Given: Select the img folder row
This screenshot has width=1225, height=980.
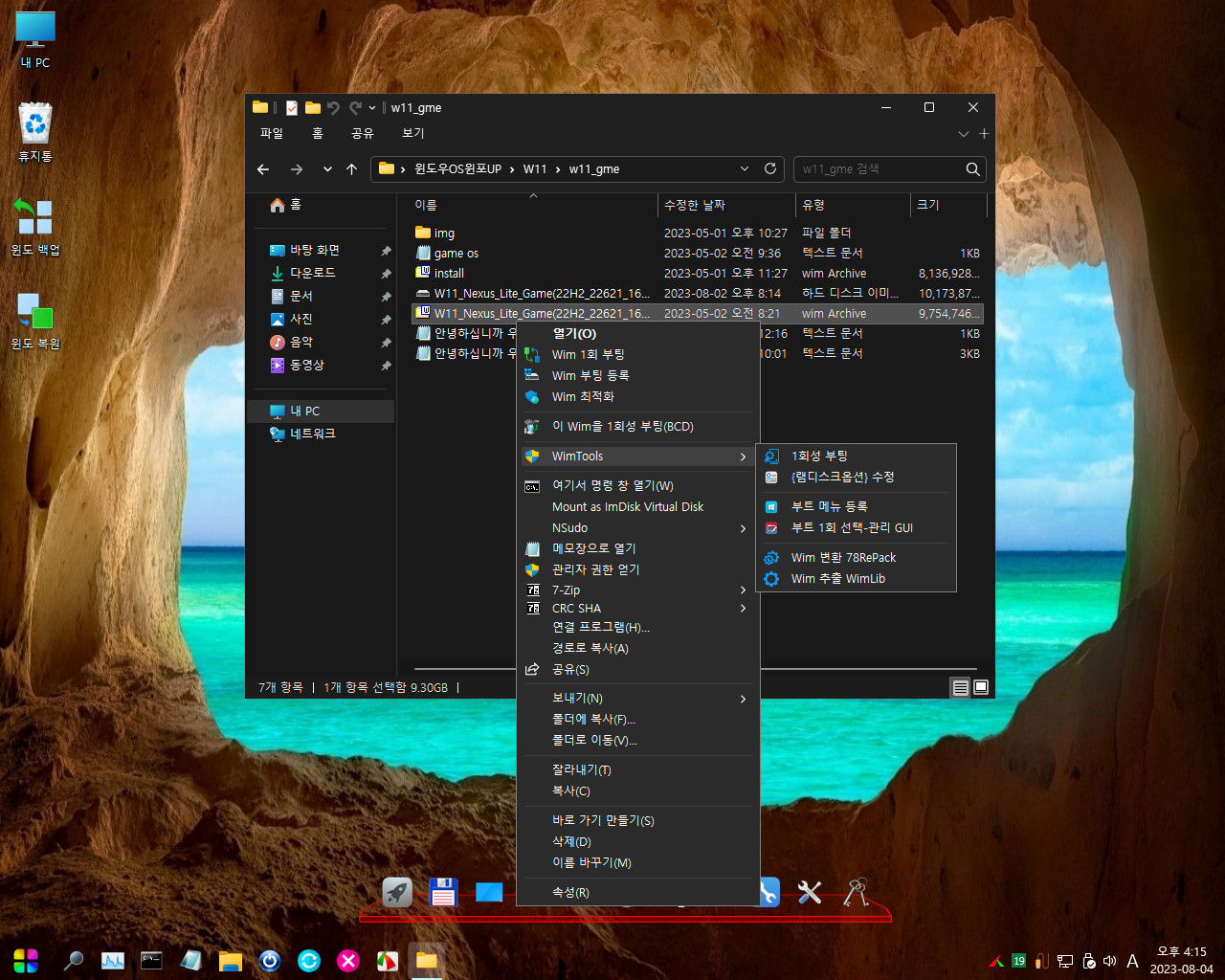Looking at the screenshot, I should click(697, 234).
